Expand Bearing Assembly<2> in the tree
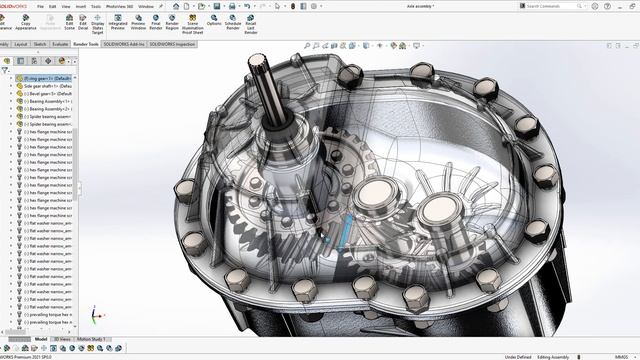 click(x=11, y=109)
